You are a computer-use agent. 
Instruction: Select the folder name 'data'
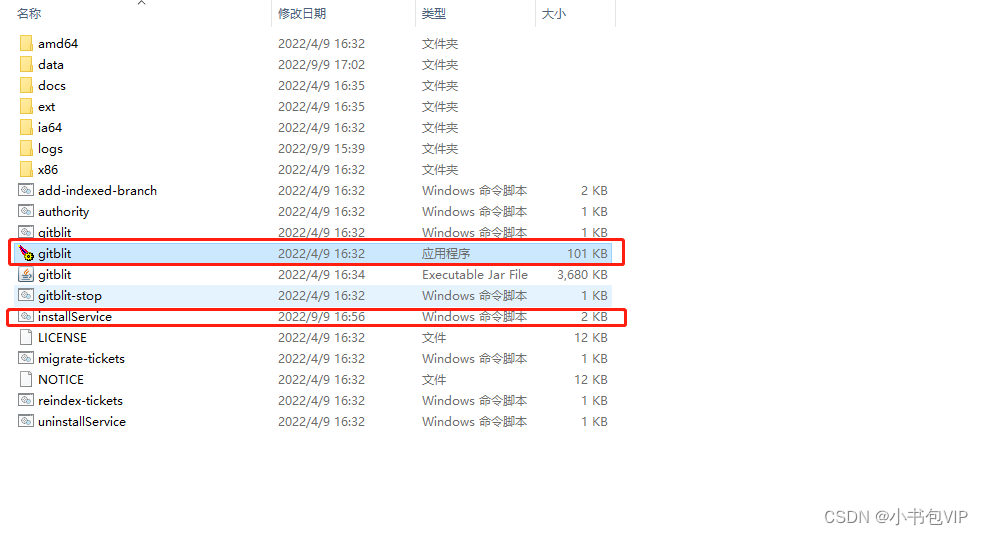(x=51, y=64)
